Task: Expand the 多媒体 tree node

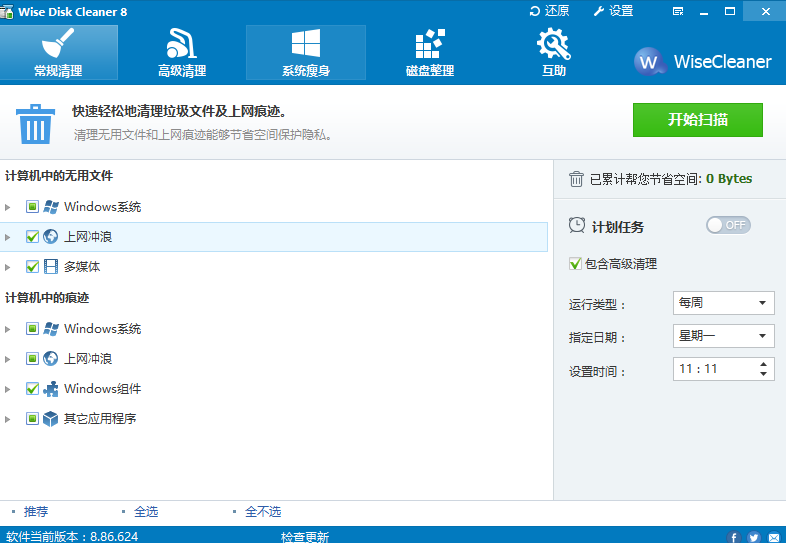Action: pos(8,267)
